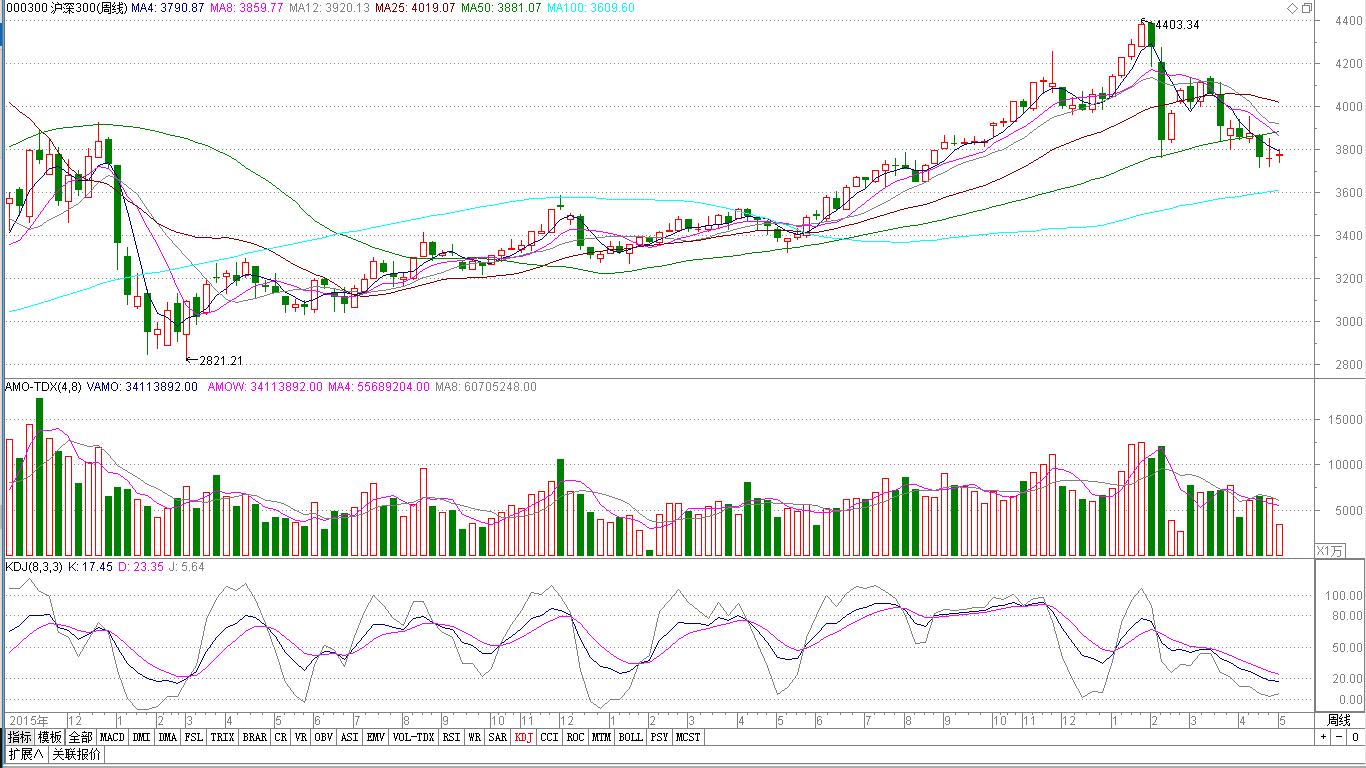Switch indicator to DMA
Image resolution: width=1366 pixels, height=768 pixels.
click(167, 737)
